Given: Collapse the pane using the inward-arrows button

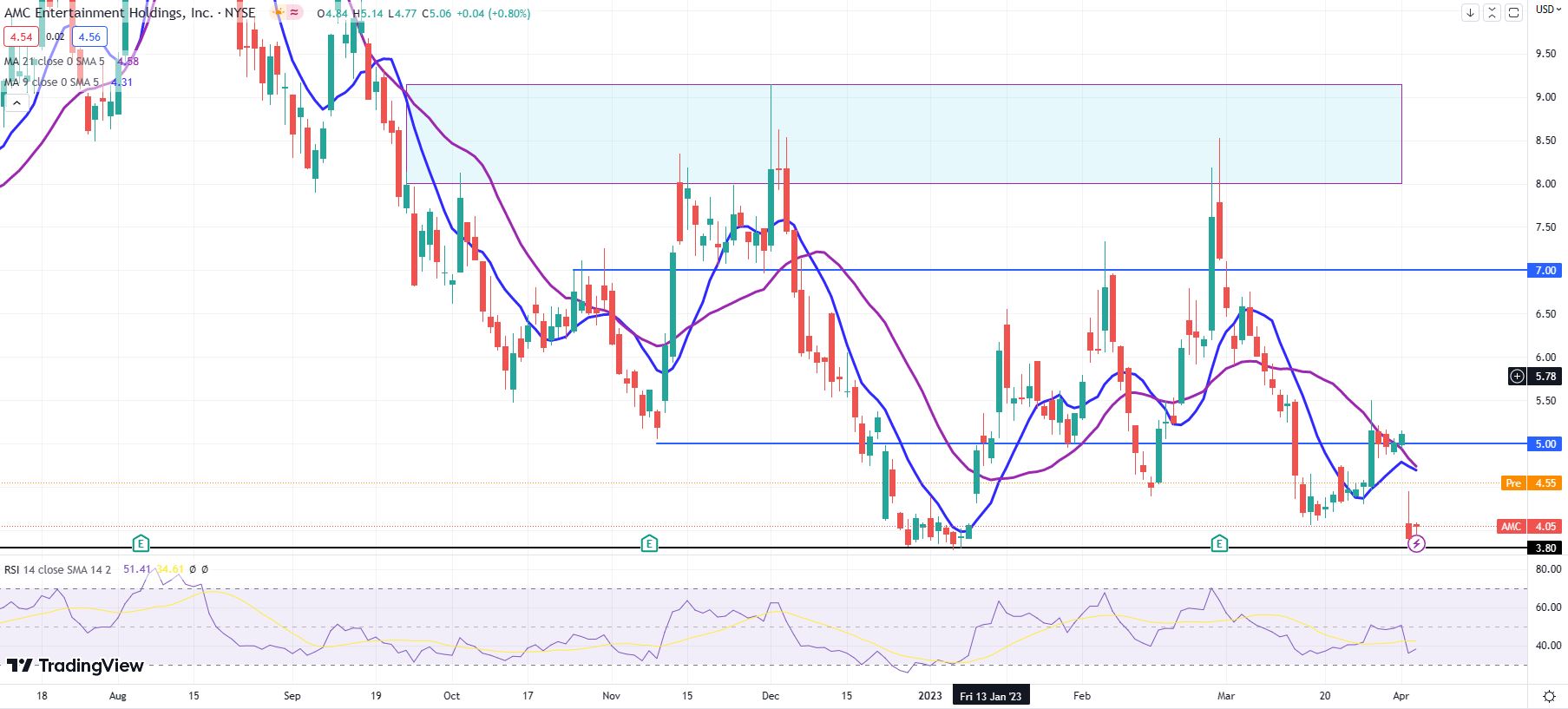Looking at the screenshot, I should [x=1492, y=13].
